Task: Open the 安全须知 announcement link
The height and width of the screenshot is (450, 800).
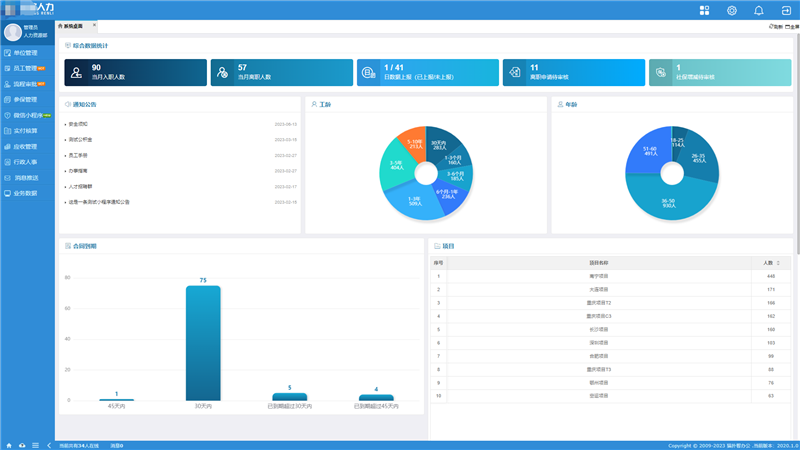Action: point(79,124)
